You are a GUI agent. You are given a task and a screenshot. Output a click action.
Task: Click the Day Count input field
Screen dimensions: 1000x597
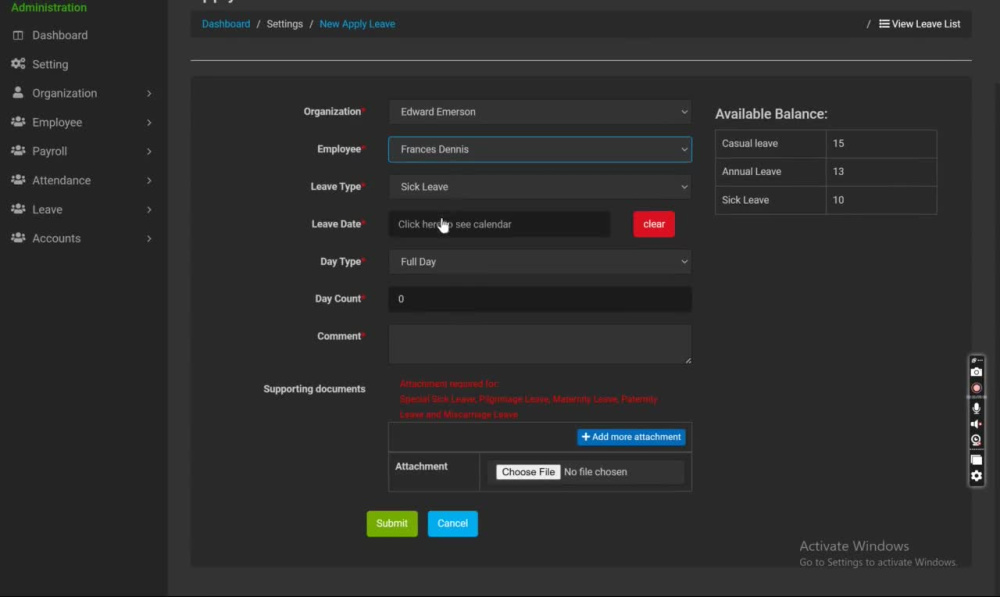point(540,298)
